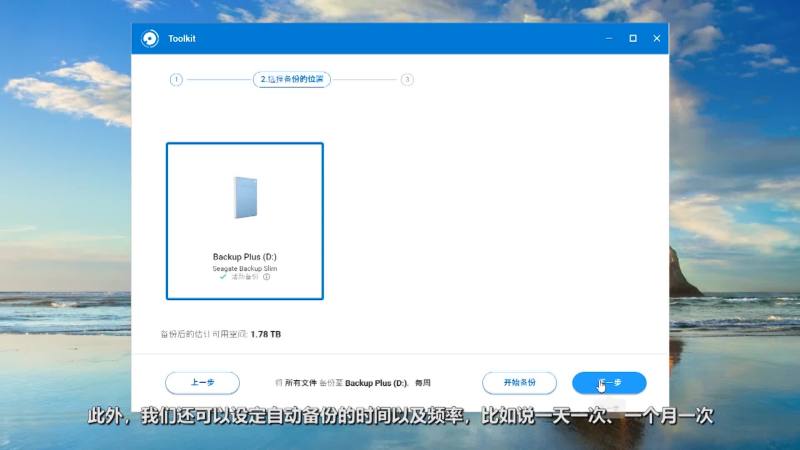Click the 每周 weekly frequency text
The image size is (800, 450).
click(423, 383)
